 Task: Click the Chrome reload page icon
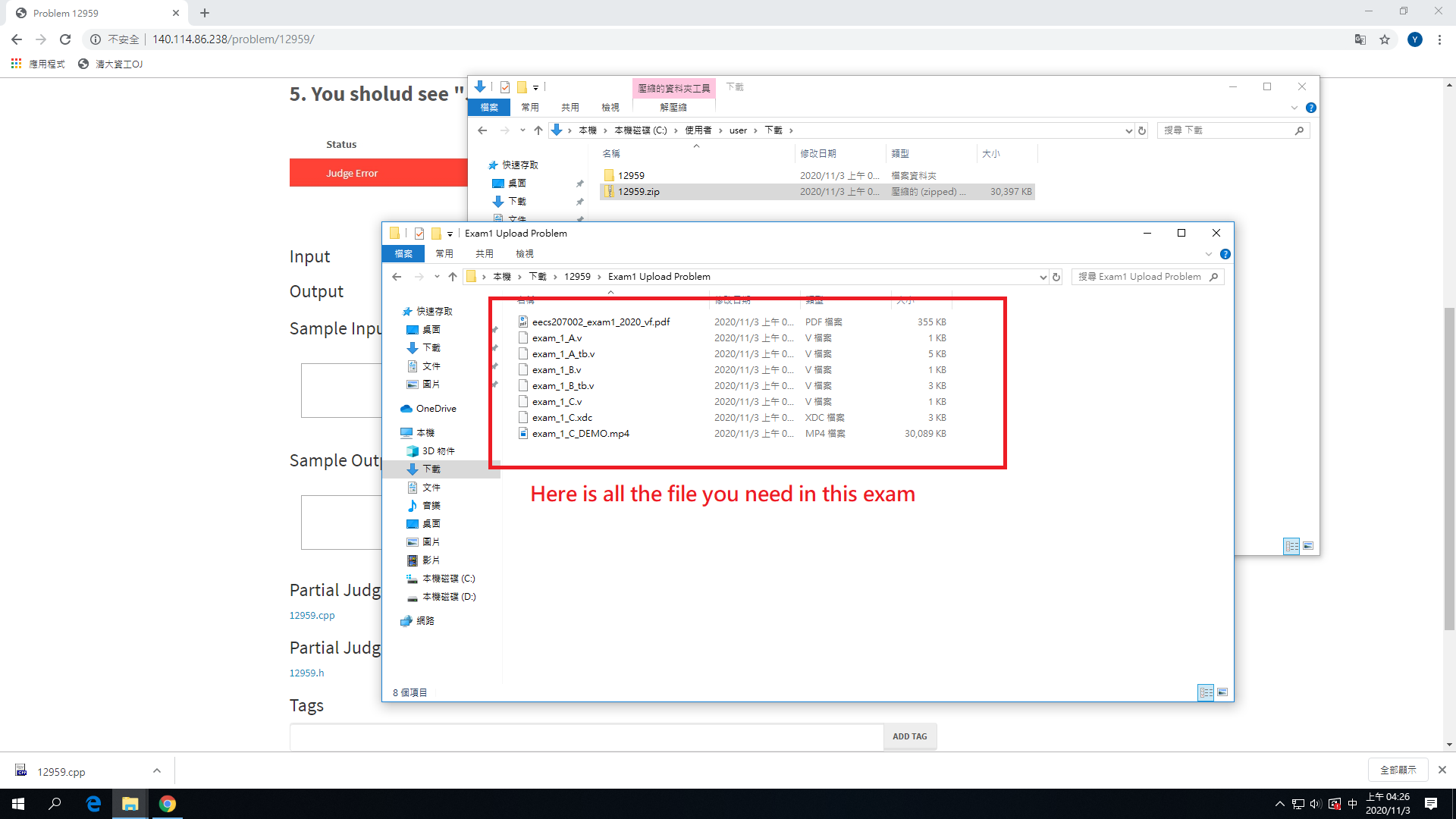(65, 39)
